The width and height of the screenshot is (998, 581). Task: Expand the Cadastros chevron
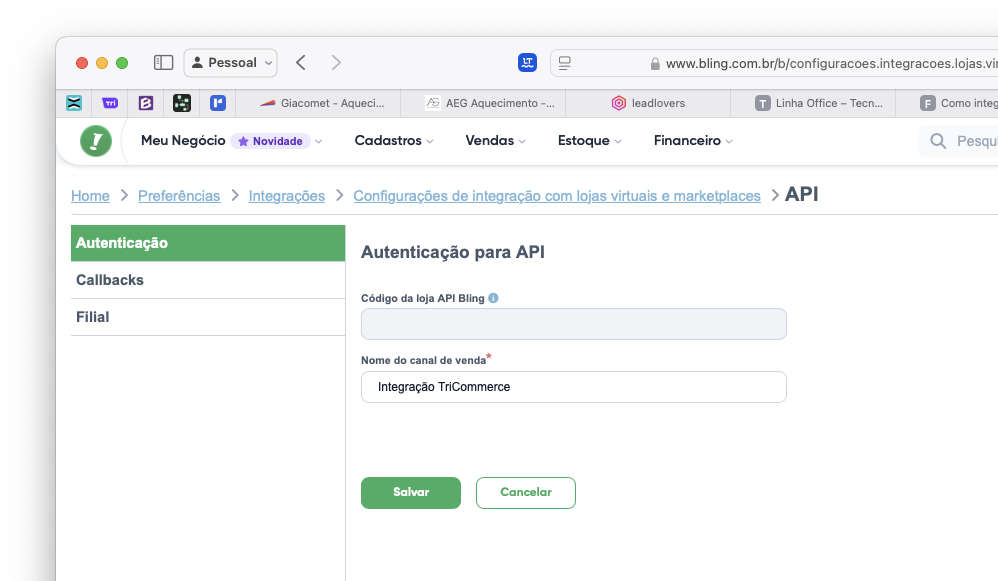pos(430,141)
